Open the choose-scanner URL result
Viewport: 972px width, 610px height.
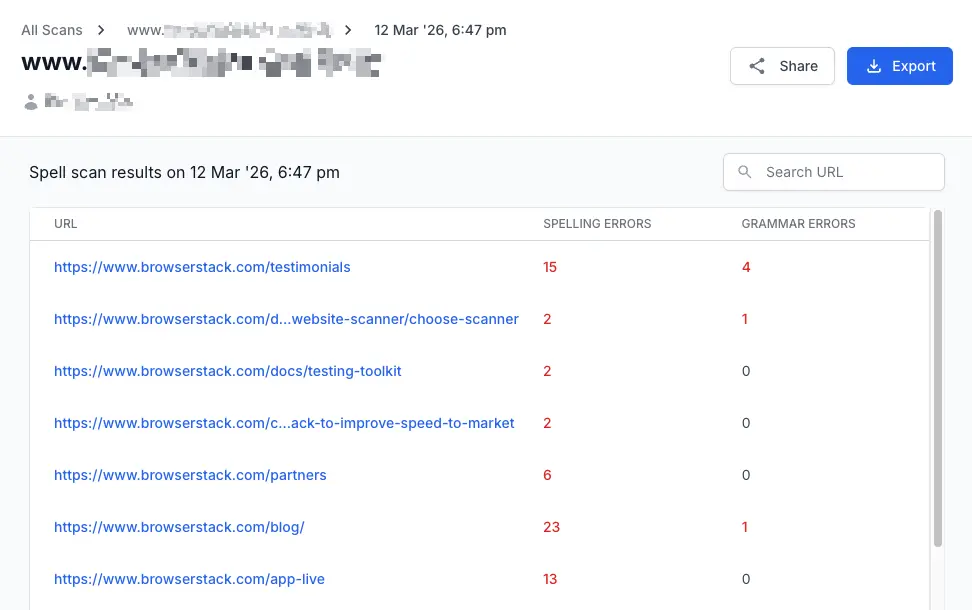coord(286,319)
